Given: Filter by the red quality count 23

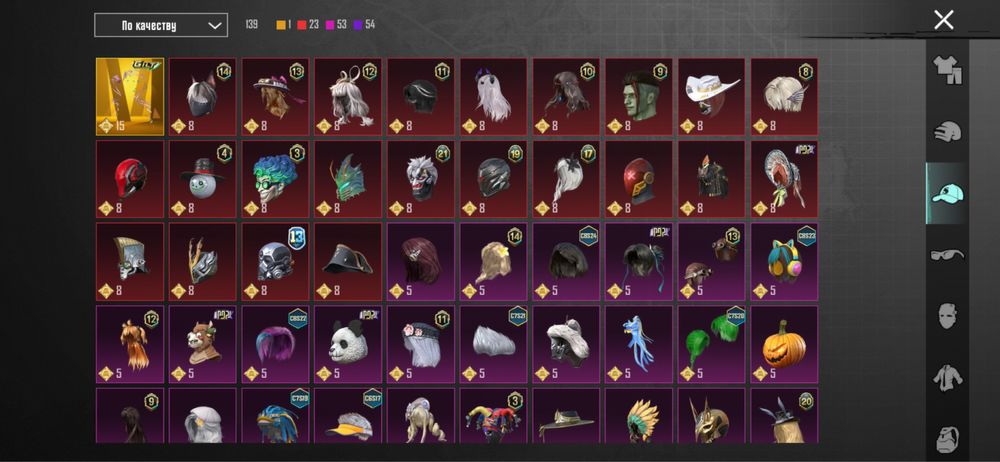Looking at the screenshot, I should click(x=308, y=25).
